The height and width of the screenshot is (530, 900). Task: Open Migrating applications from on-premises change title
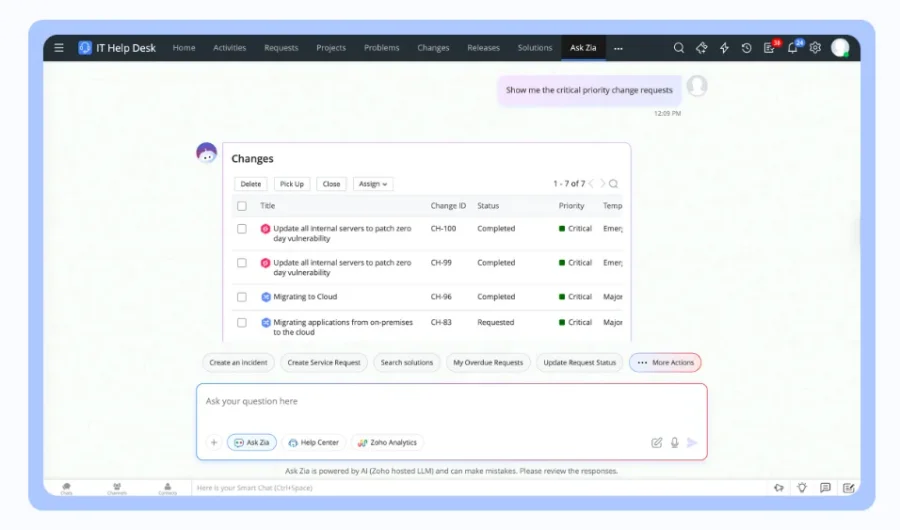coord(343,327)
